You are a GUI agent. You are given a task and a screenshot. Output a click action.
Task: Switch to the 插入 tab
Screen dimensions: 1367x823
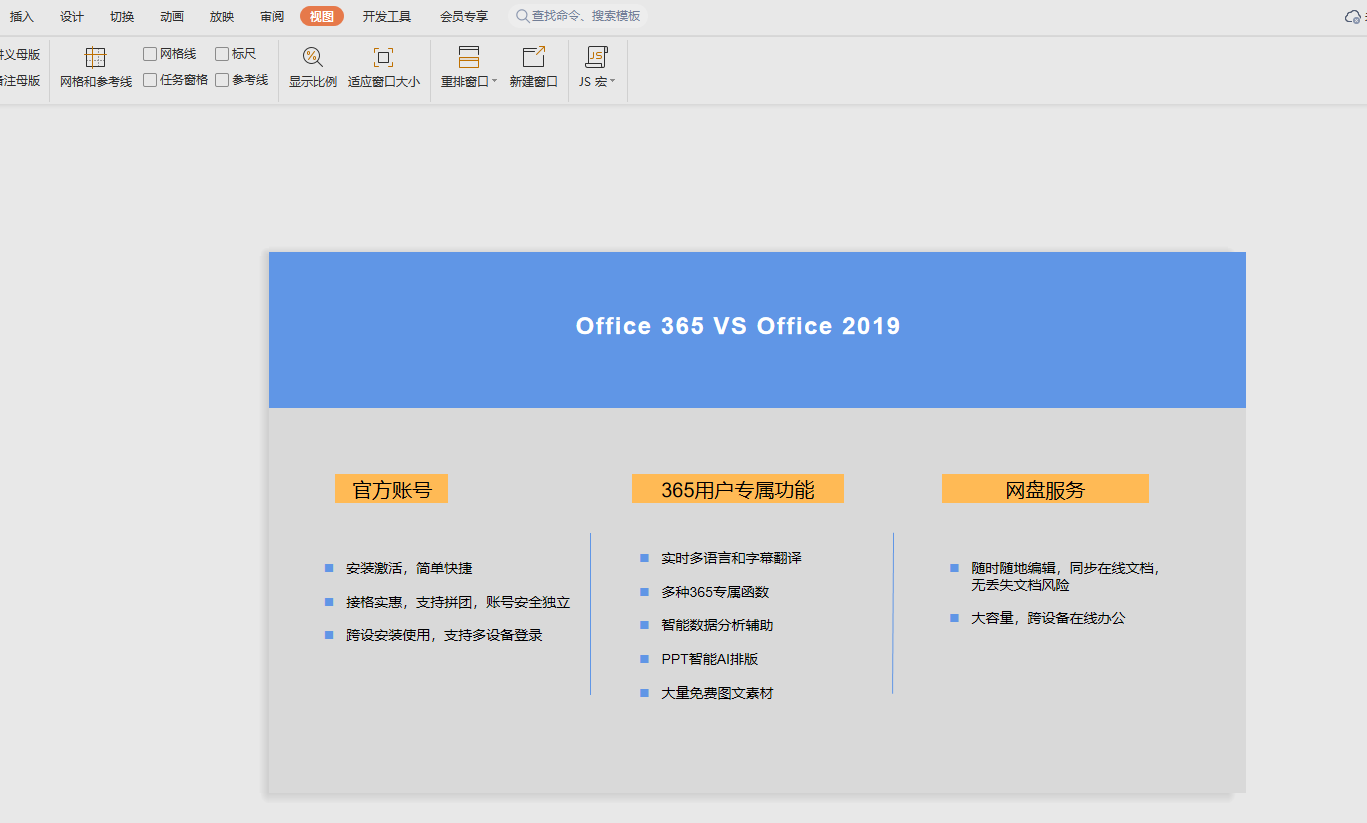(x=22, y=16)
